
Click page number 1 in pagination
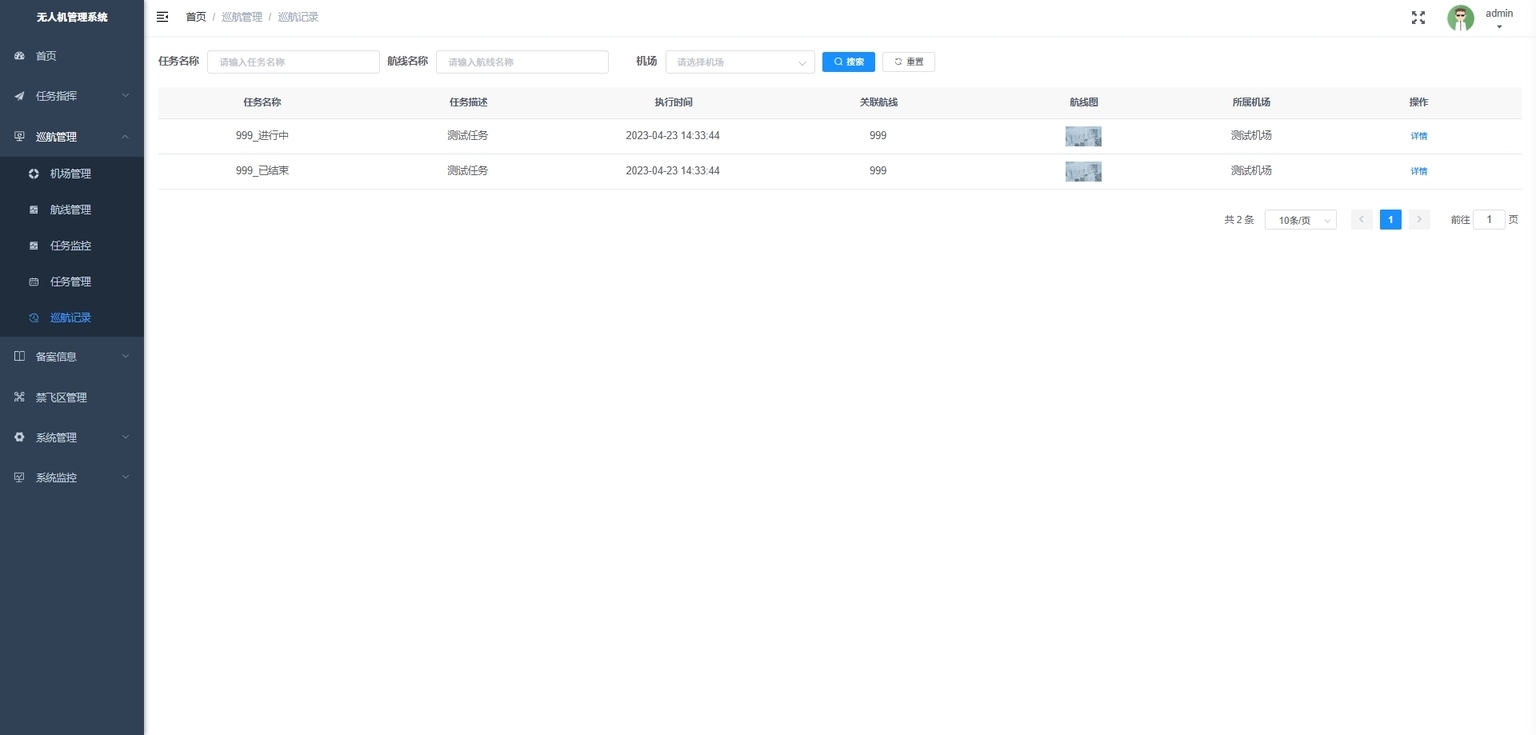[x=1390, y=220]
